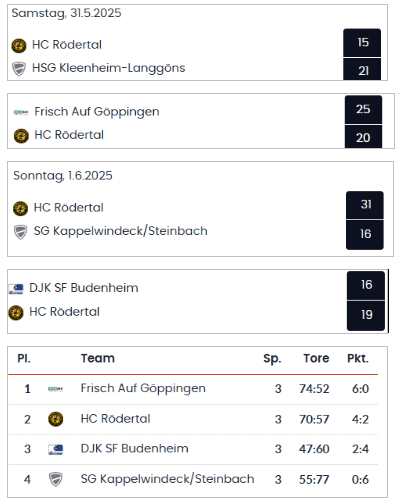Sort standings by Tore column header
This screenshot has height=503, width=402.
tap(316, 358)
